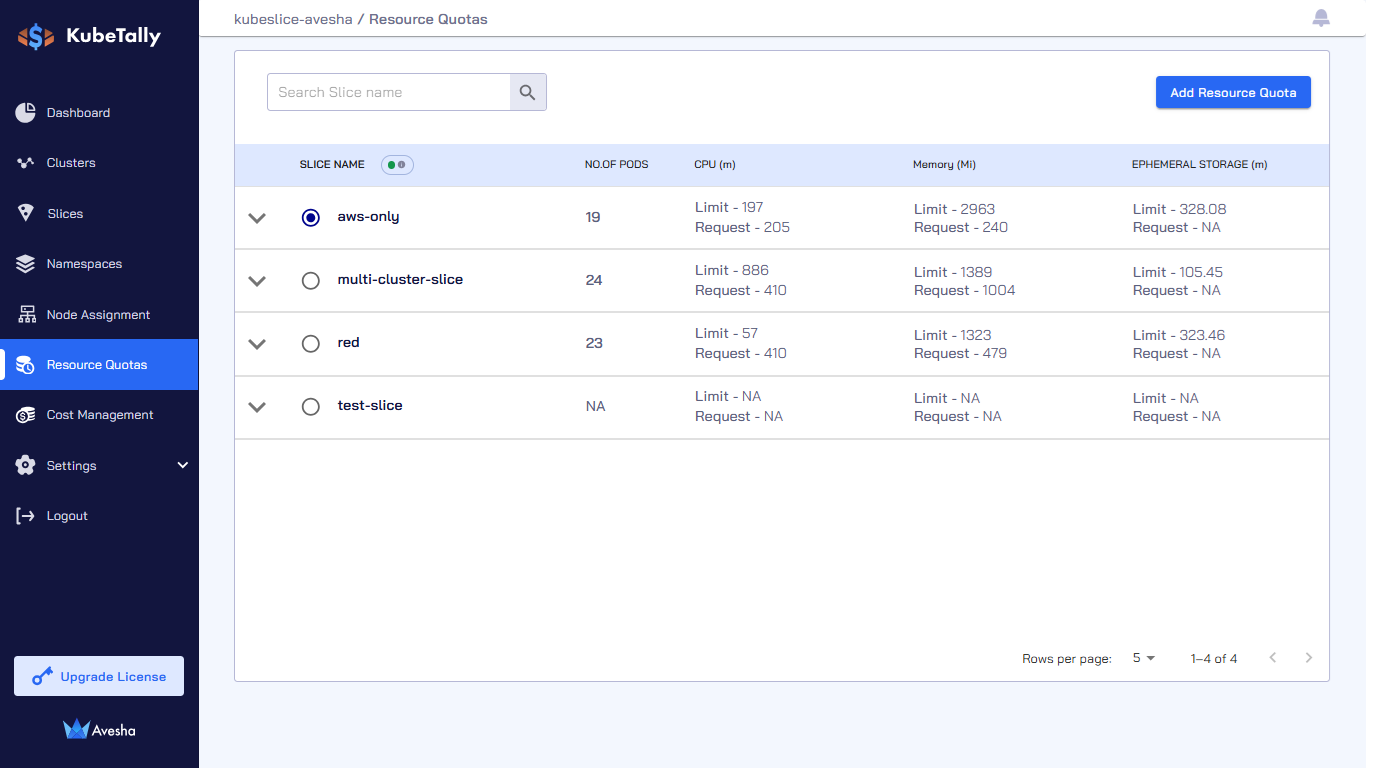Expand the multi-cluster-slice row
This screenshot has width=1375, height=782.
[257, 281]
